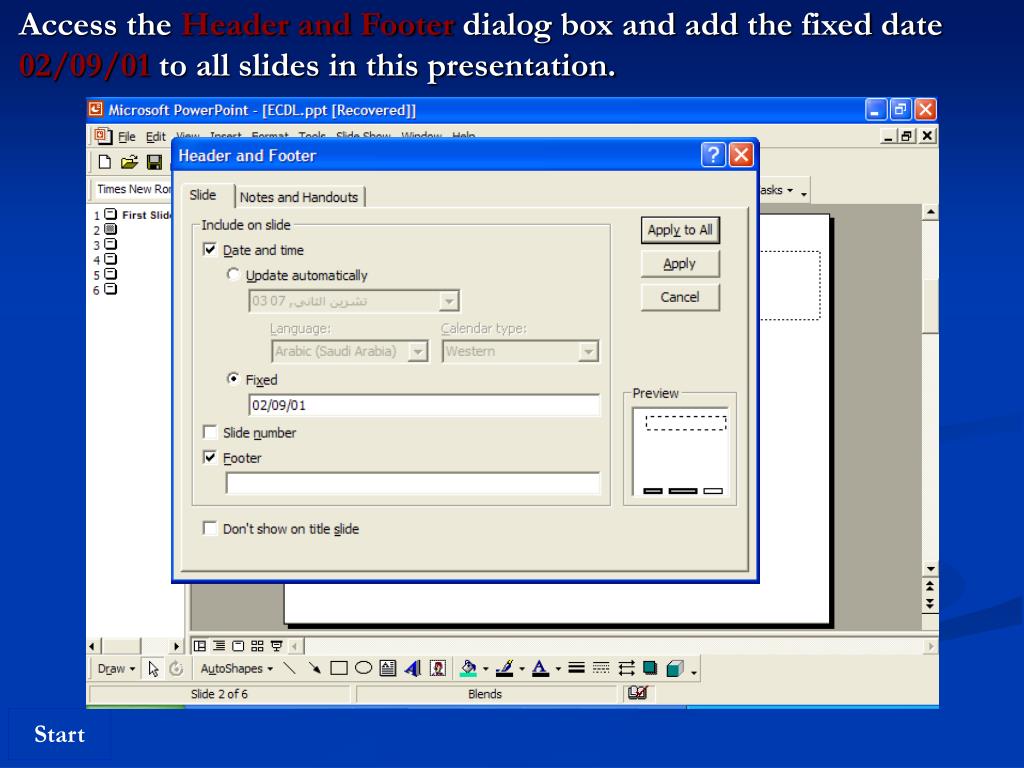Click the Start link on the slide
Viewport: 1024px width, 768px height.
pos(59,734)
